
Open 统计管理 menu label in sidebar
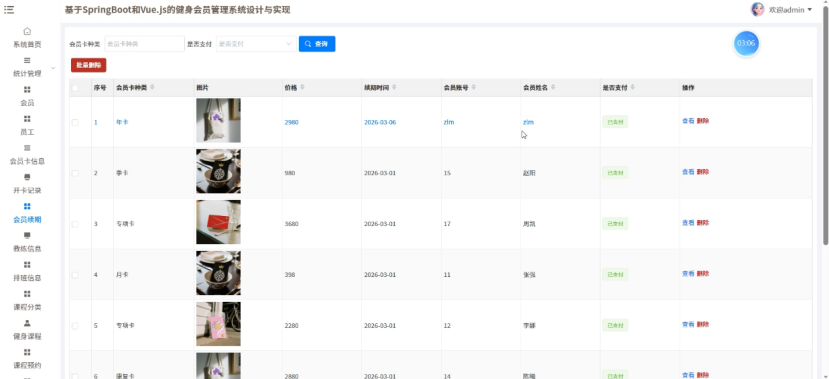coord(27,73)
